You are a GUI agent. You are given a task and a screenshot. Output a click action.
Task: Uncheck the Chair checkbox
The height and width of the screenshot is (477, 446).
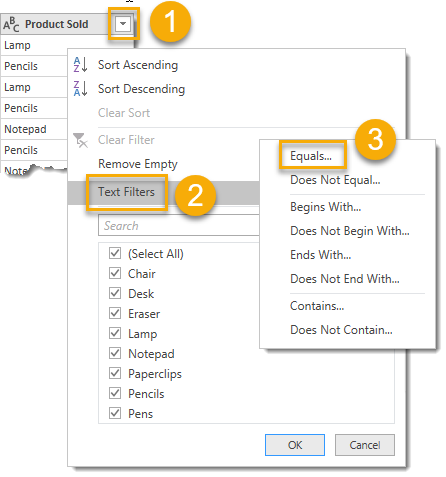click(x=115, y=273)
